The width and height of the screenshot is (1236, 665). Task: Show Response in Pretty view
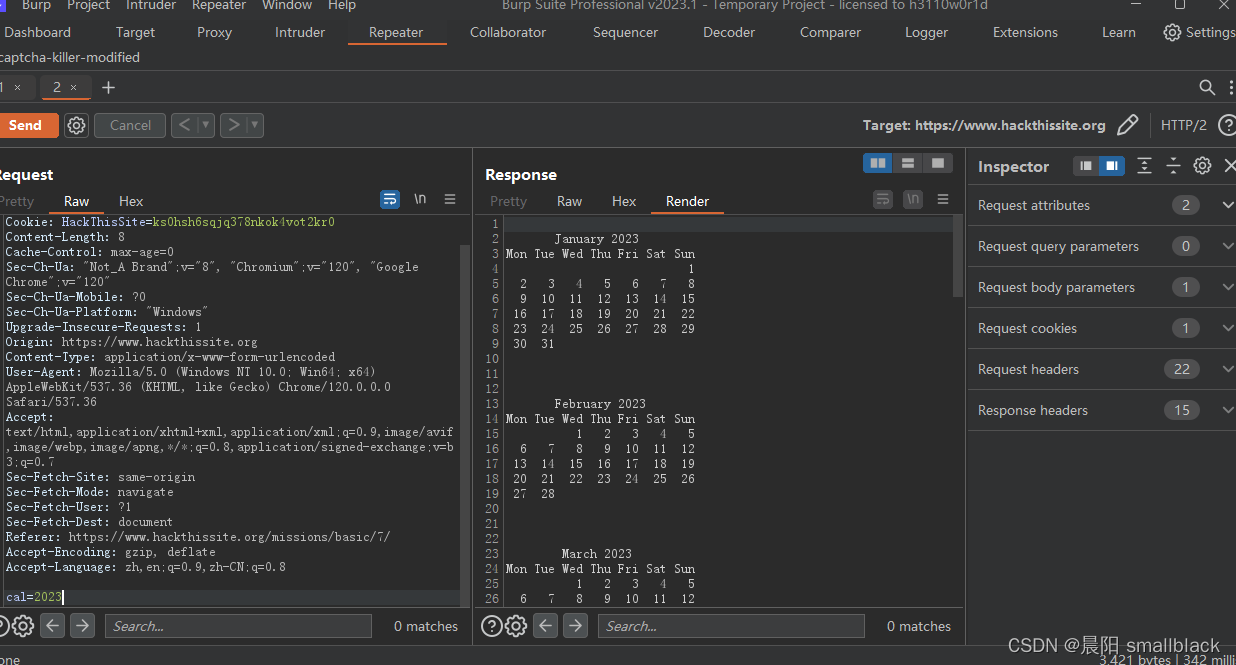pos(508,201)
